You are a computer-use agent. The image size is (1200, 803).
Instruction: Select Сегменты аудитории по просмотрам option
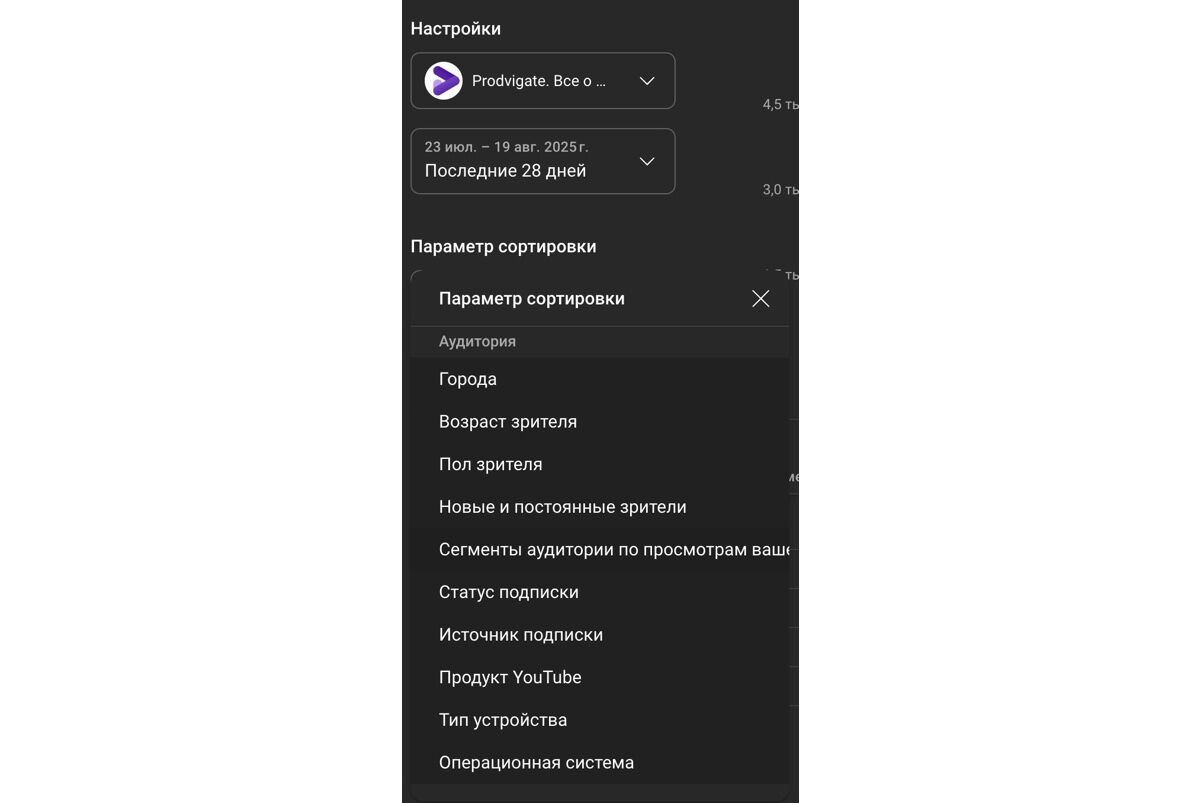pyautogui.click(x=600, y=550)
